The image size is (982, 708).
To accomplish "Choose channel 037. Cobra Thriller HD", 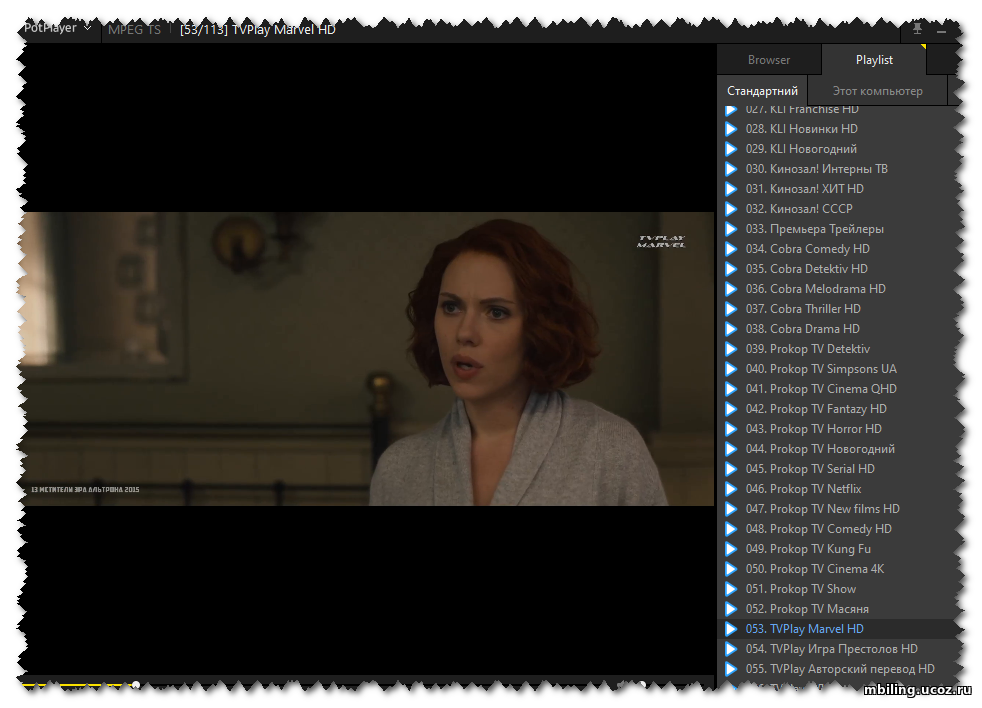I will tap(837, 310).
